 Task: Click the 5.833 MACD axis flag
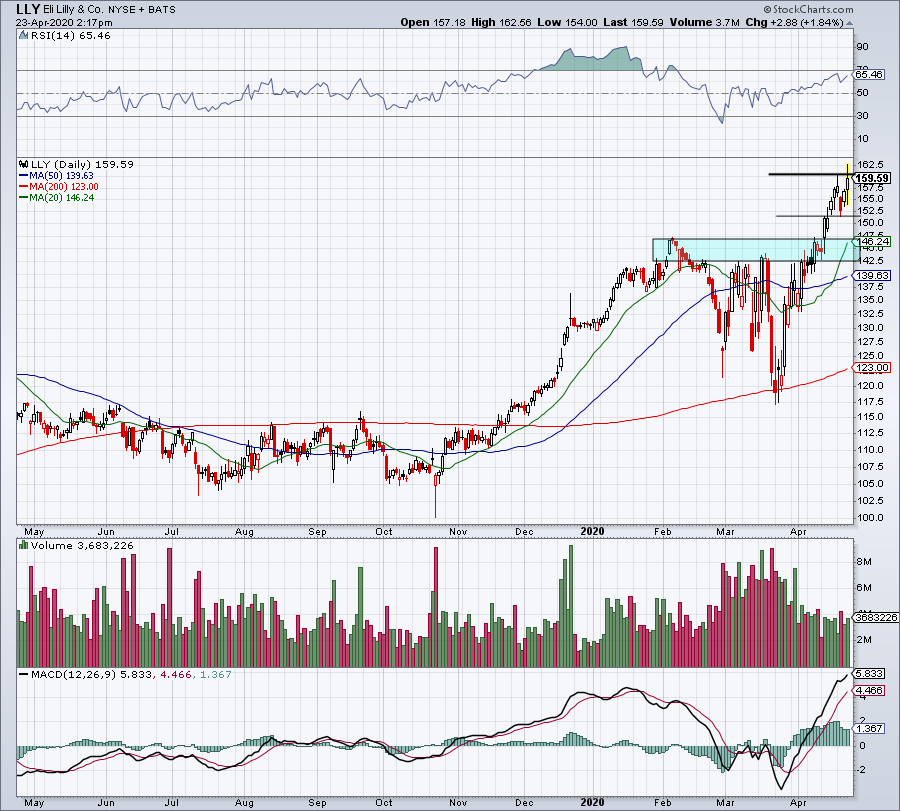point(868,673)
